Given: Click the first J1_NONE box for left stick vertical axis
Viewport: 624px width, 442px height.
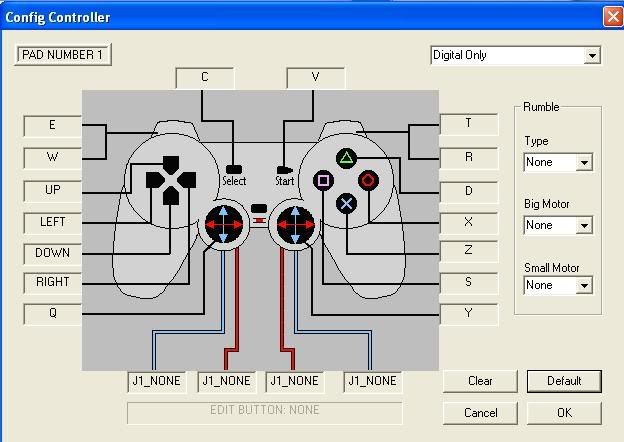Looking at the screenshot, I should [x=157, y=382].
